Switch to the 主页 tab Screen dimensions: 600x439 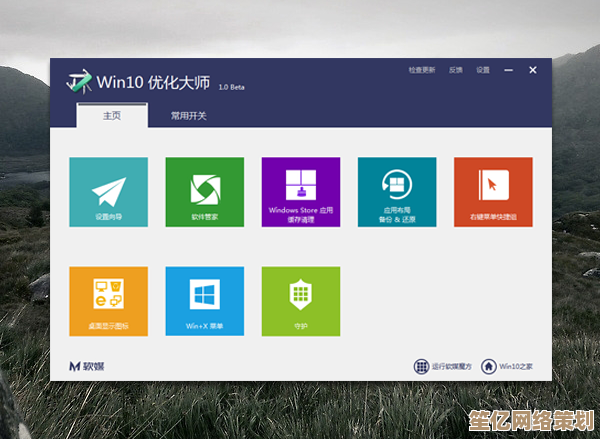(x=112, y=115)
